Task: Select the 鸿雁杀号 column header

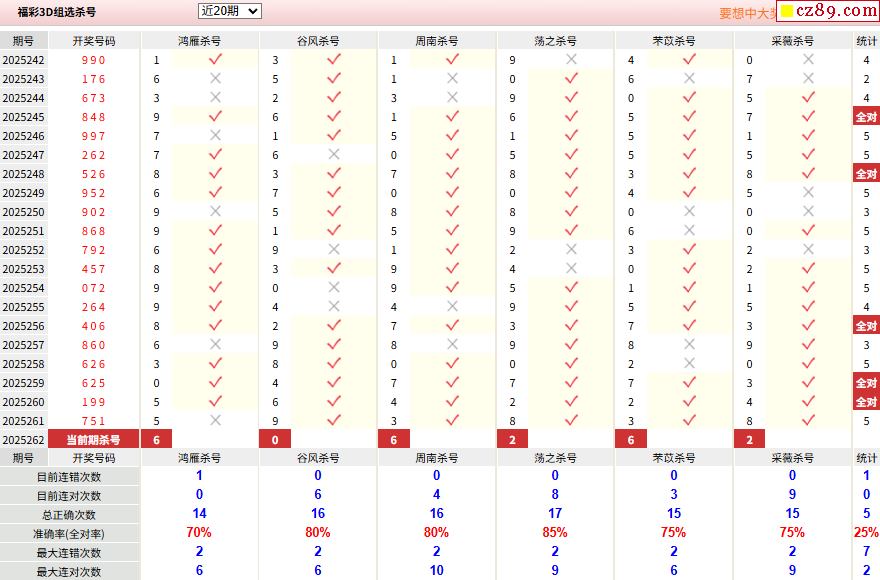Action: coord(199,41)
